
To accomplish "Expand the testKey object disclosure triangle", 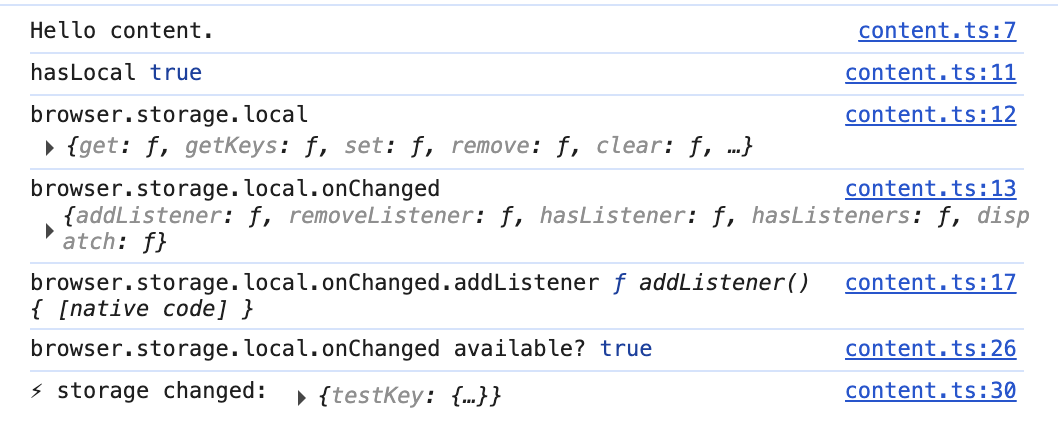I will (303, 398).
